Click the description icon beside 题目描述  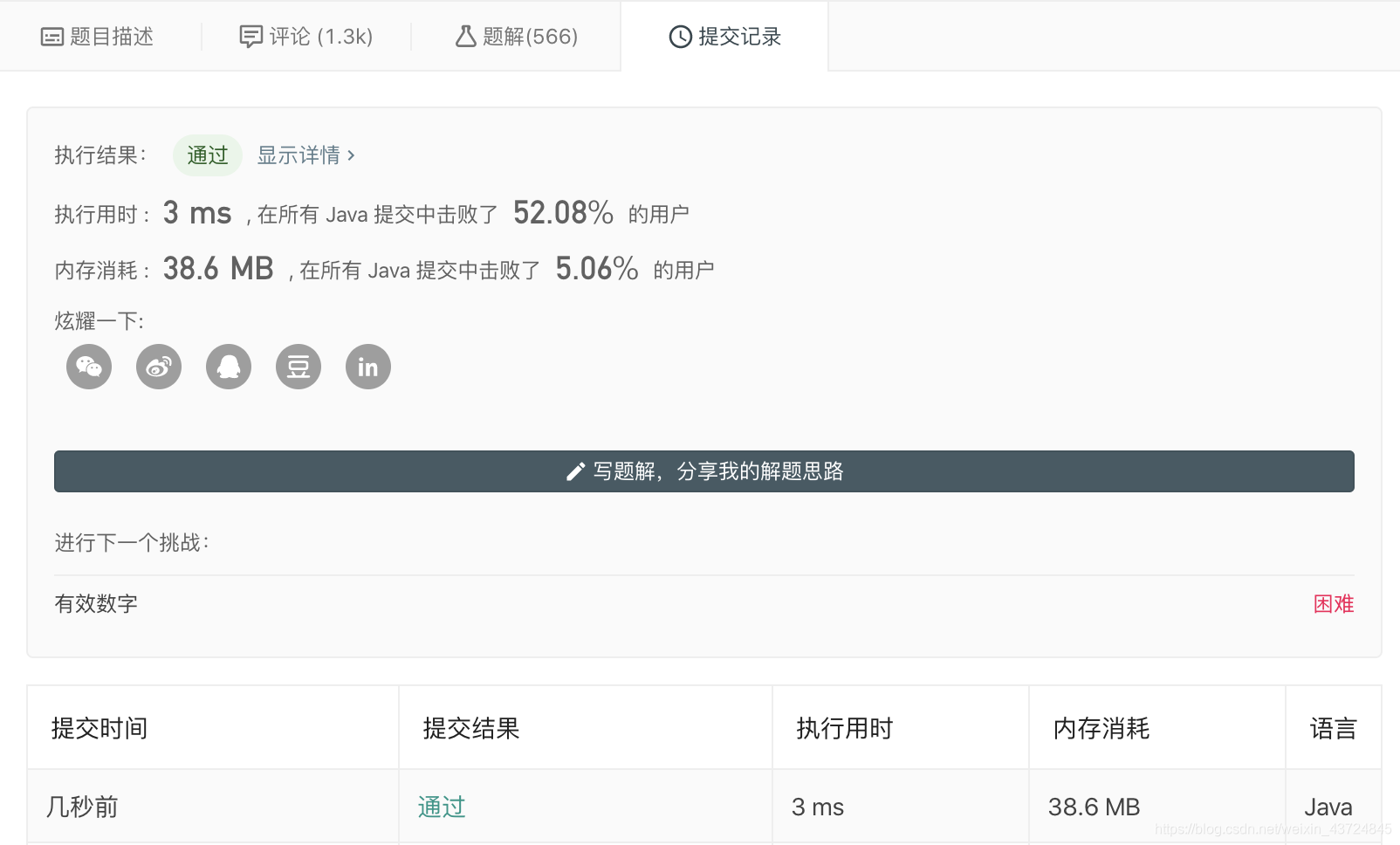tap(53, 36)
